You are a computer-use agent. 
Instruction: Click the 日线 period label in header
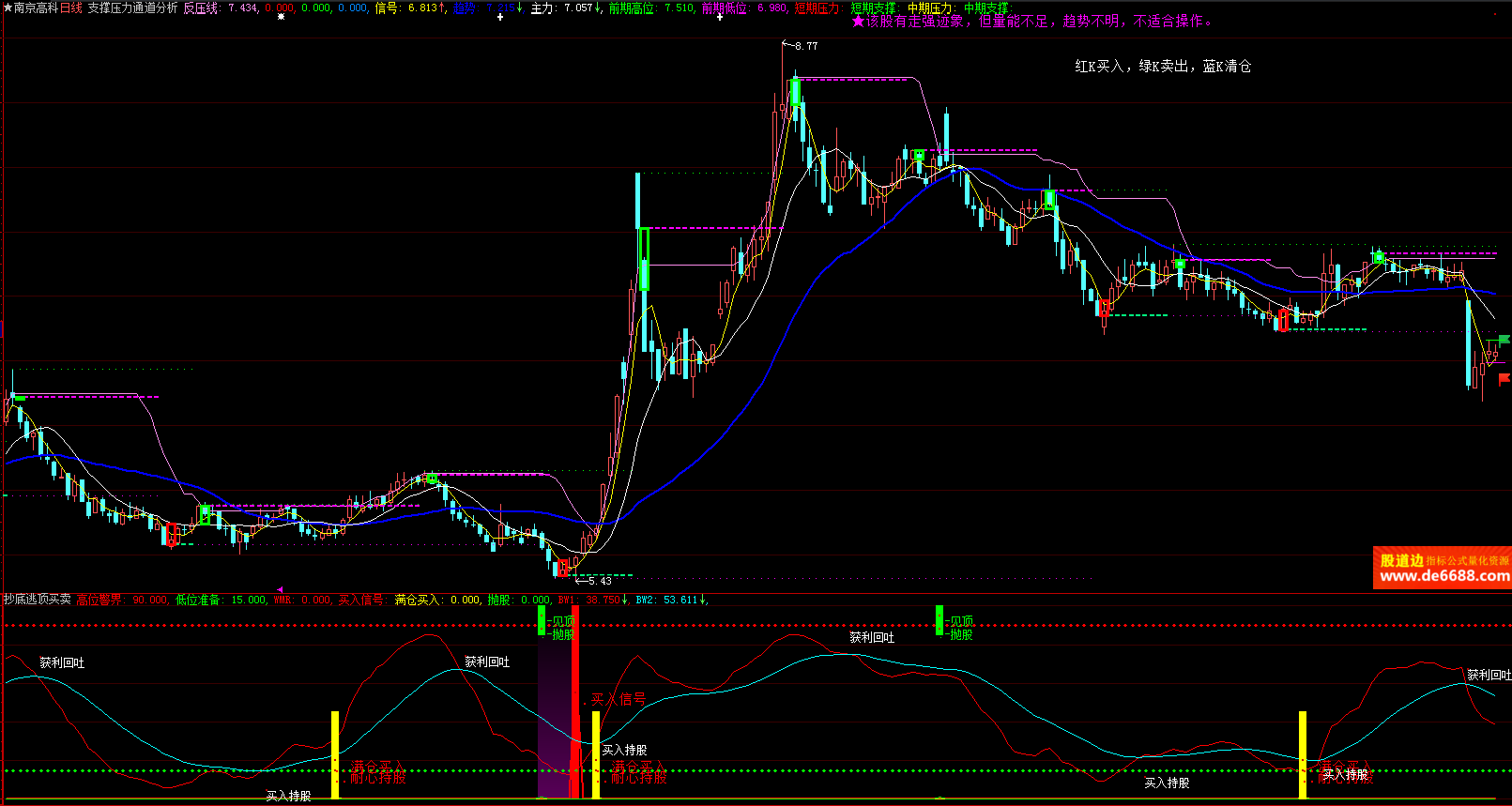pos(71,8)
